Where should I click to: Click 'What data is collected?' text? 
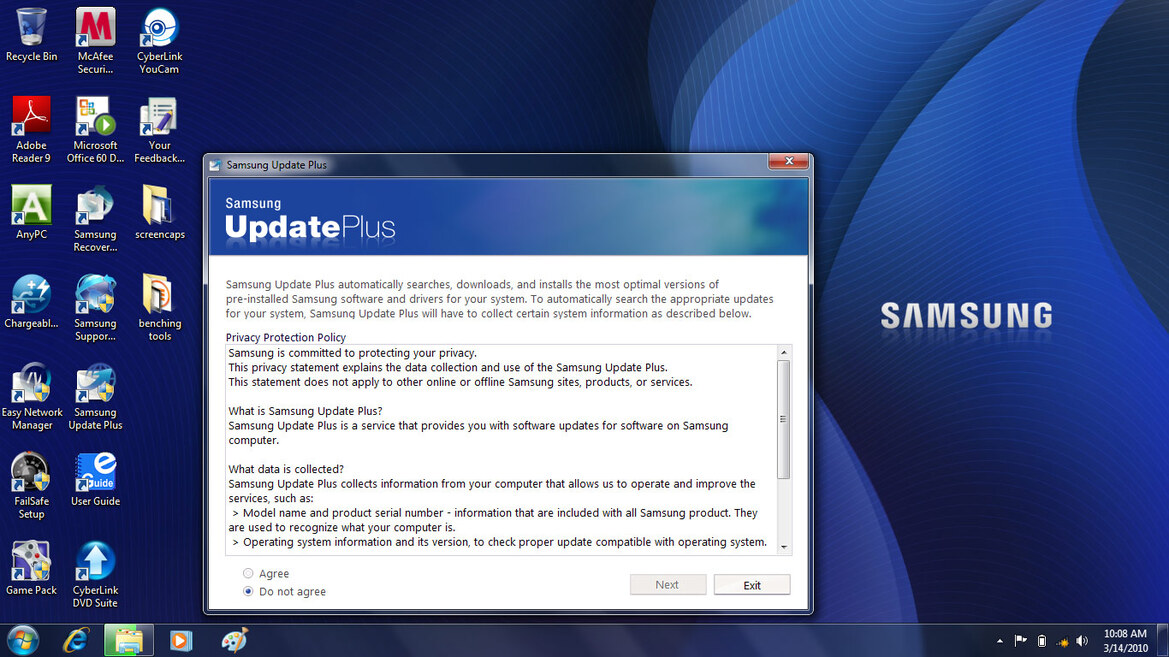click(286, 469)
